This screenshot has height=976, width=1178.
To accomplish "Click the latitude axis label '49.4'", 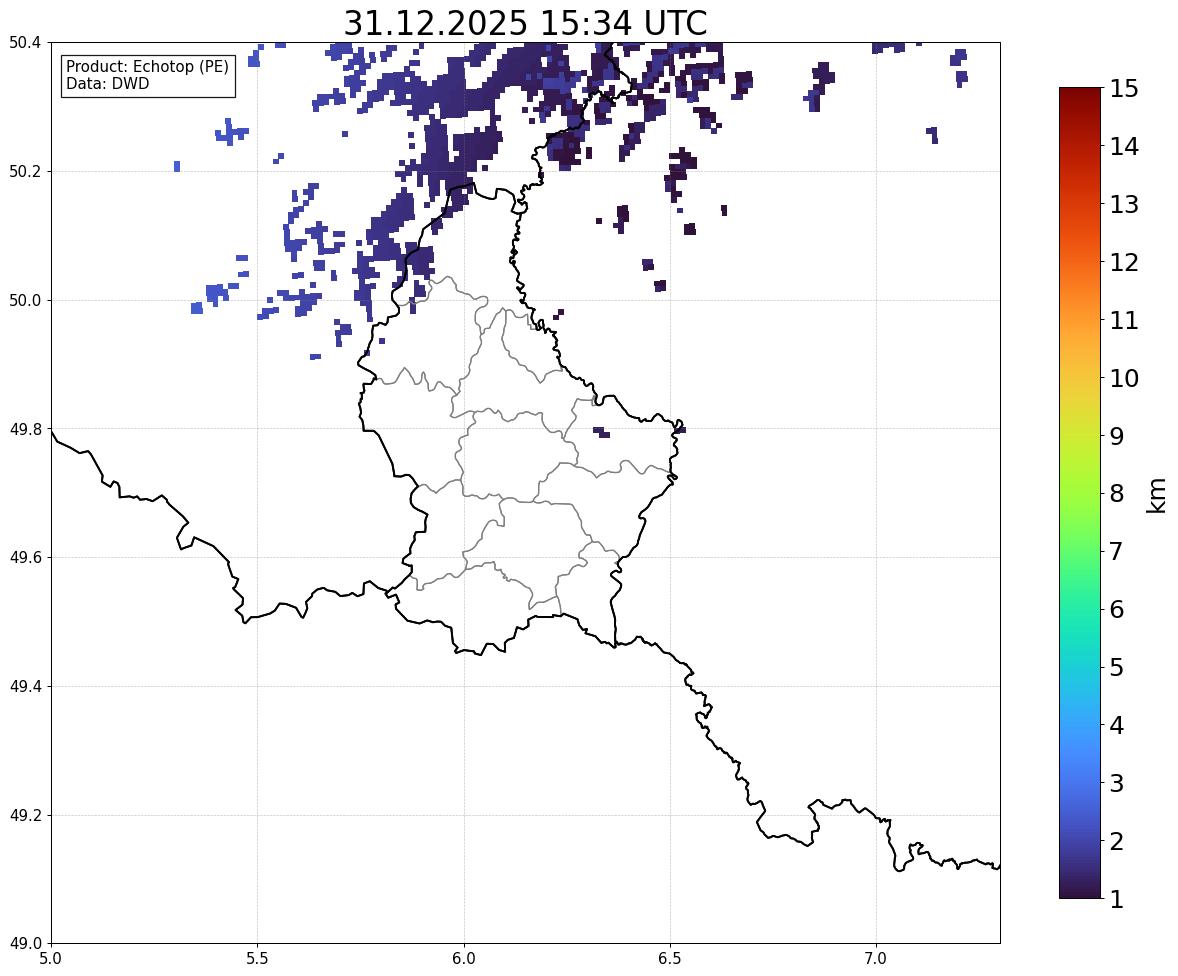I will pyautogui.click(x=25, y=687).
